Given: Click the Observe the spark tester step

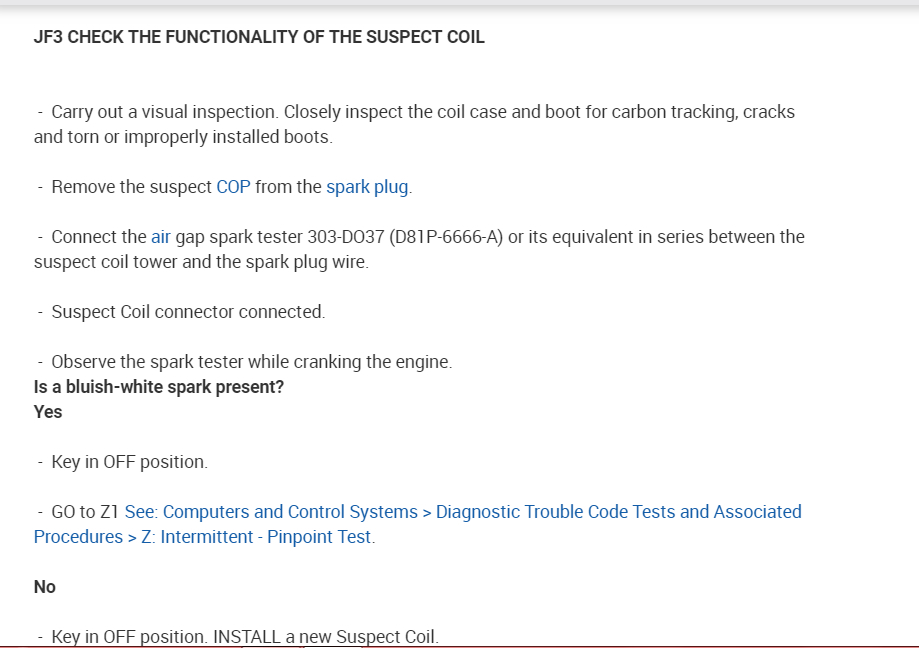Looking at the screenshot, I should [x=251, y=362].
